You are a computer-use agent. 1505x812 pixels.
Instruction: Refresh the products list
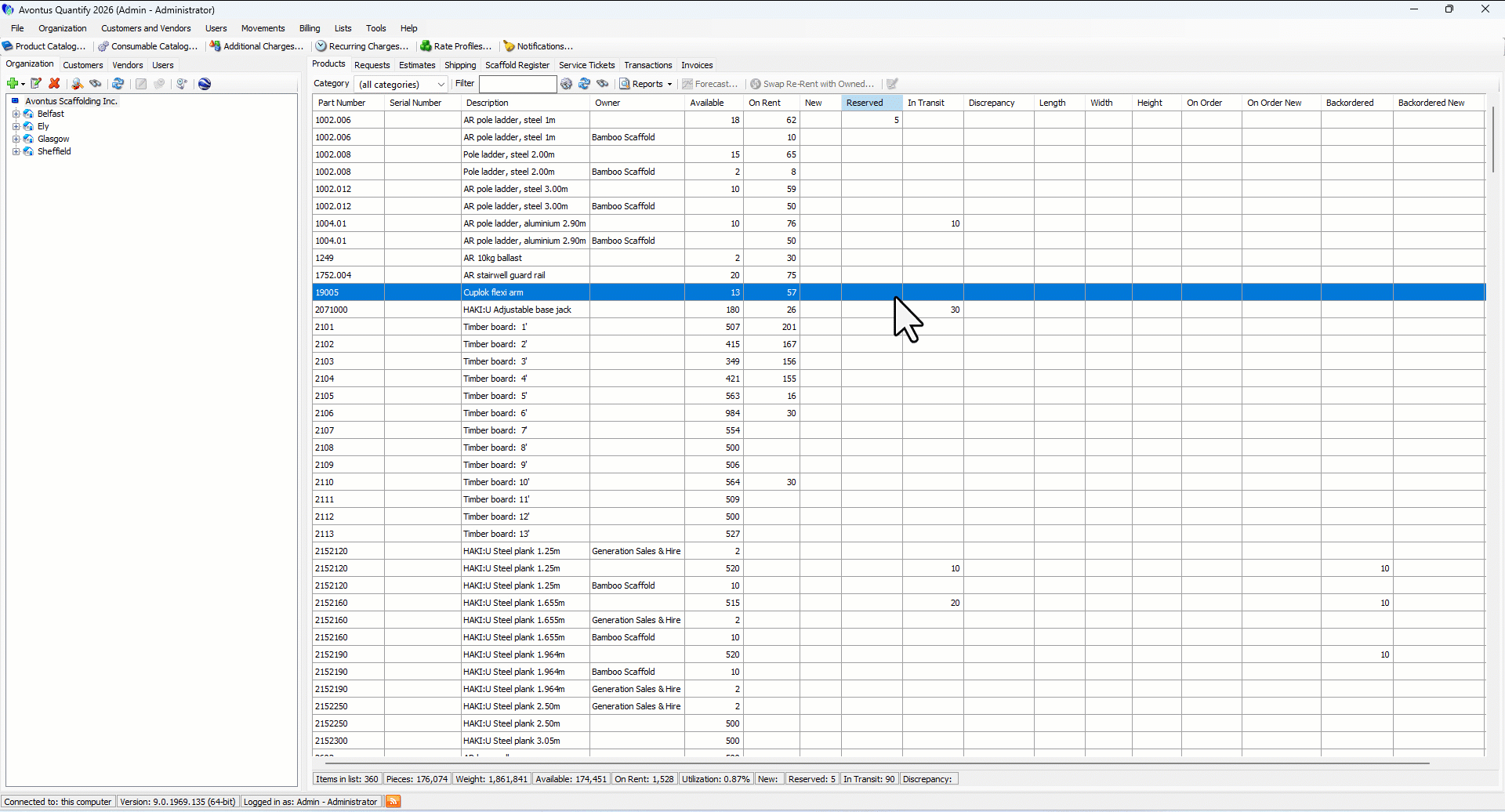coord(585,84)
